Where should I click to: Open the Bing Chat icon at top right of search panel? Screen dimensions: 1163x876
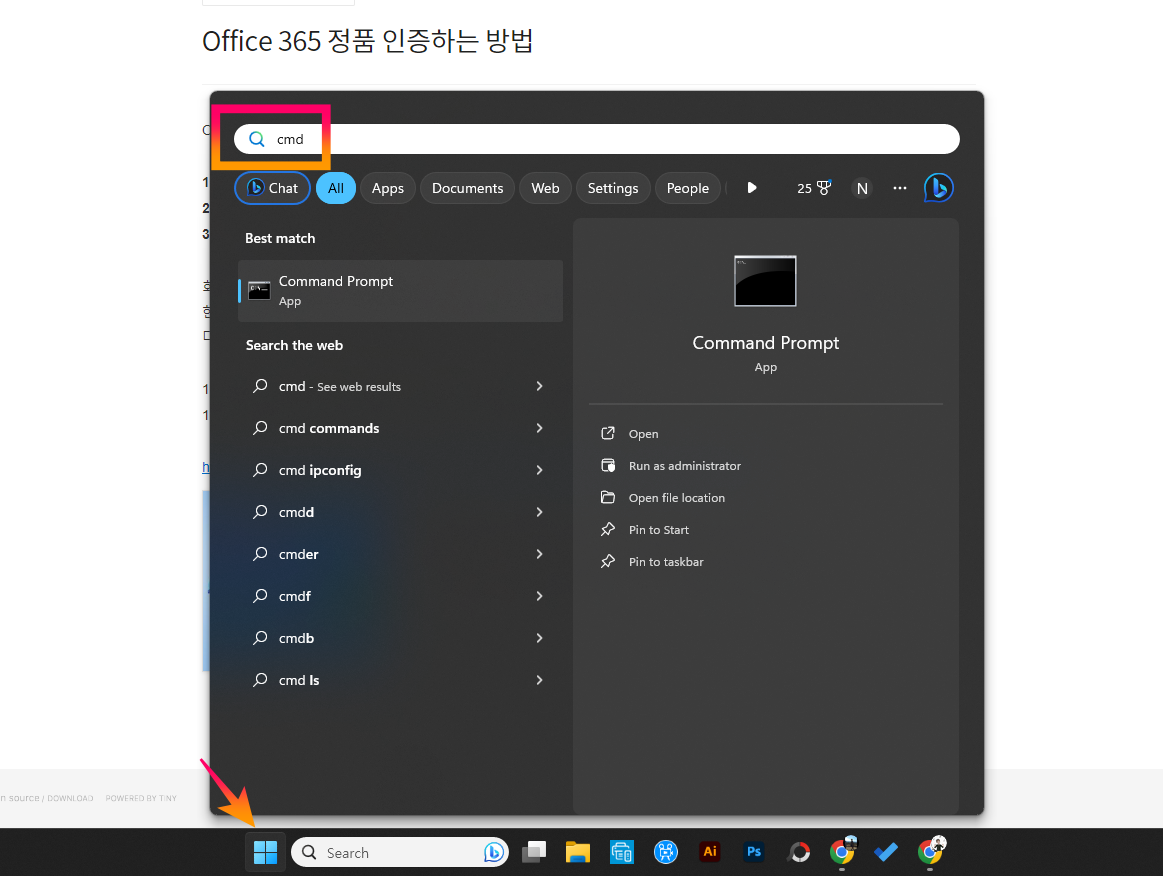[x=938, y=188]
